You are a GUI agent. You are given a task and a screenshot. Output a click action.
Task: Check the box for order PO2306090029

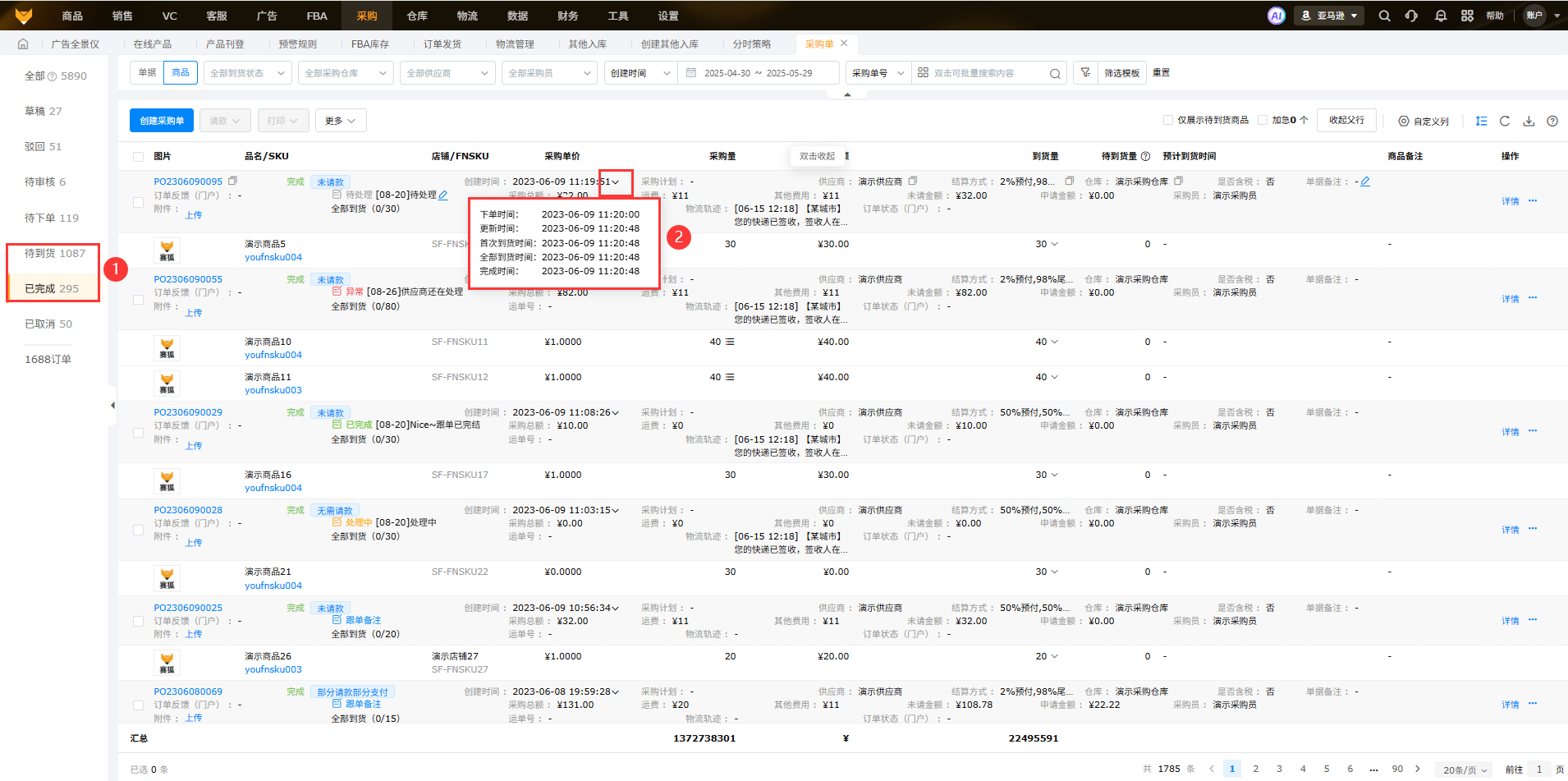pyautogui.click(x=138, y=433)
